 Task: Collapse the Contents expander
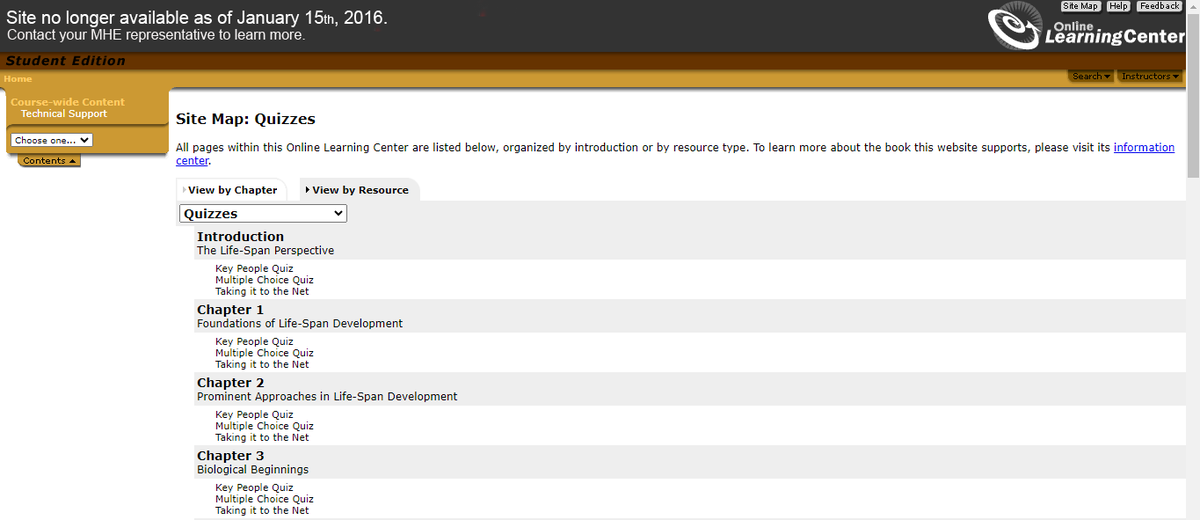point(49,161)
